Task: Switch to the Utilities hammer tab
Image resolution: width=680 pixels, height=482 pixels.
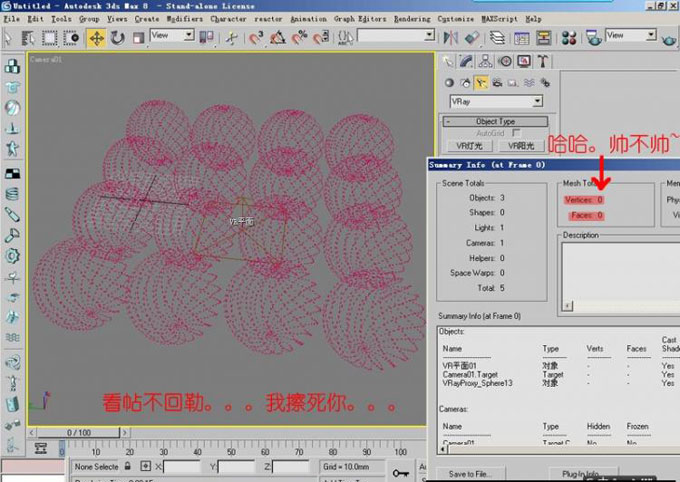Action: click(543, 62)
